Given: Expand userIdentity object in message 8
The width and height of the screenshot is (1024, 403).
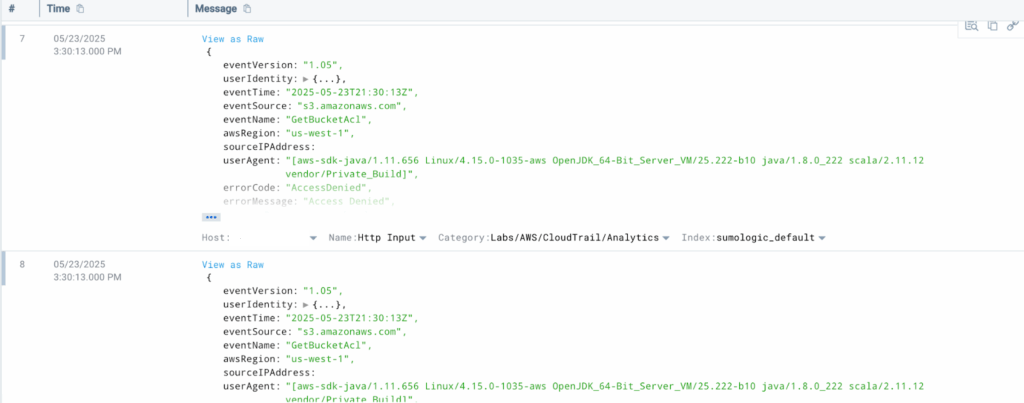Looking at the screenshot, I should (306, 305).
